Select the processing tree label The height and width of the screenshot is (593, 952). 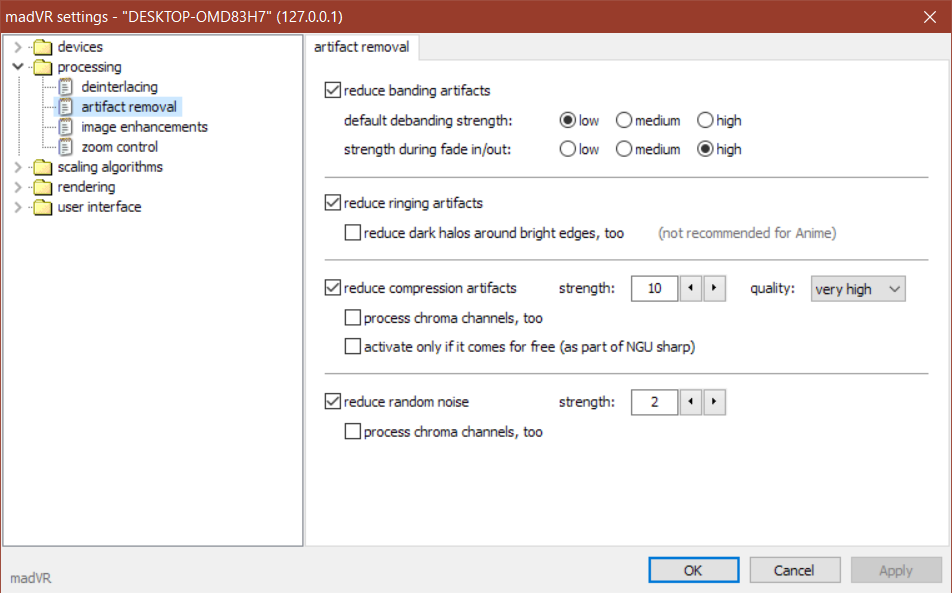click(x=89, y=67)
